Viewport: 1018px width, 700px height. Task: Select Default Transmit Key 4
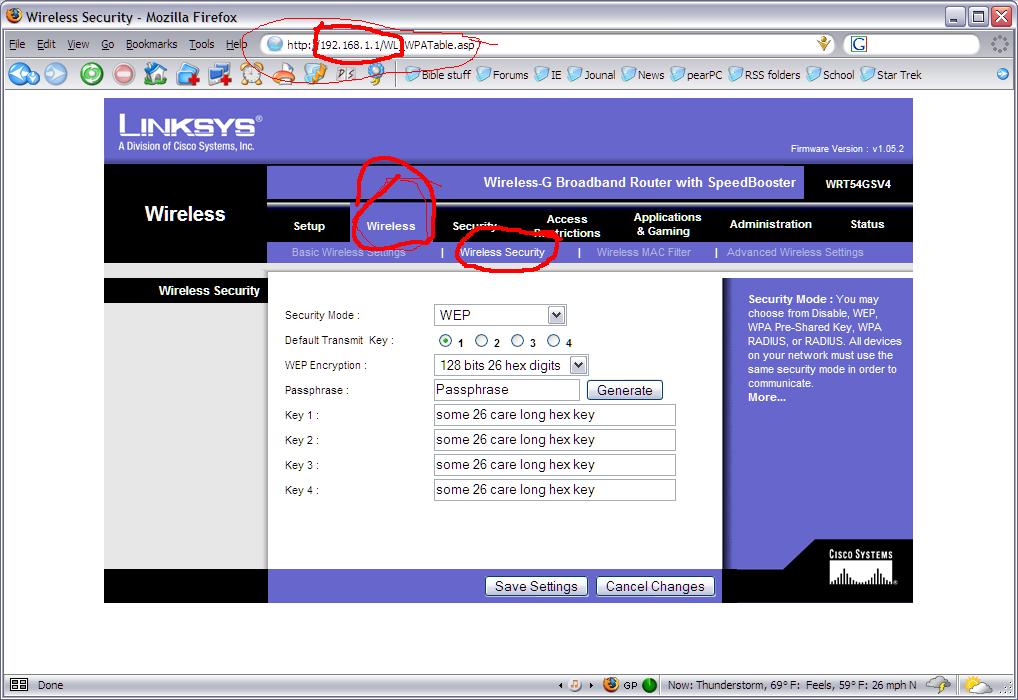click(x=553, y=341)
